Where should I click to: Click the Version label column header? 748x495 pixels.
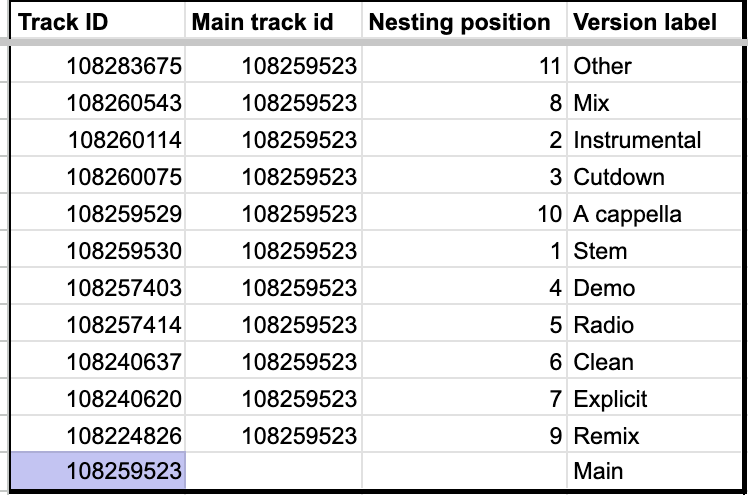coord(654,22)
